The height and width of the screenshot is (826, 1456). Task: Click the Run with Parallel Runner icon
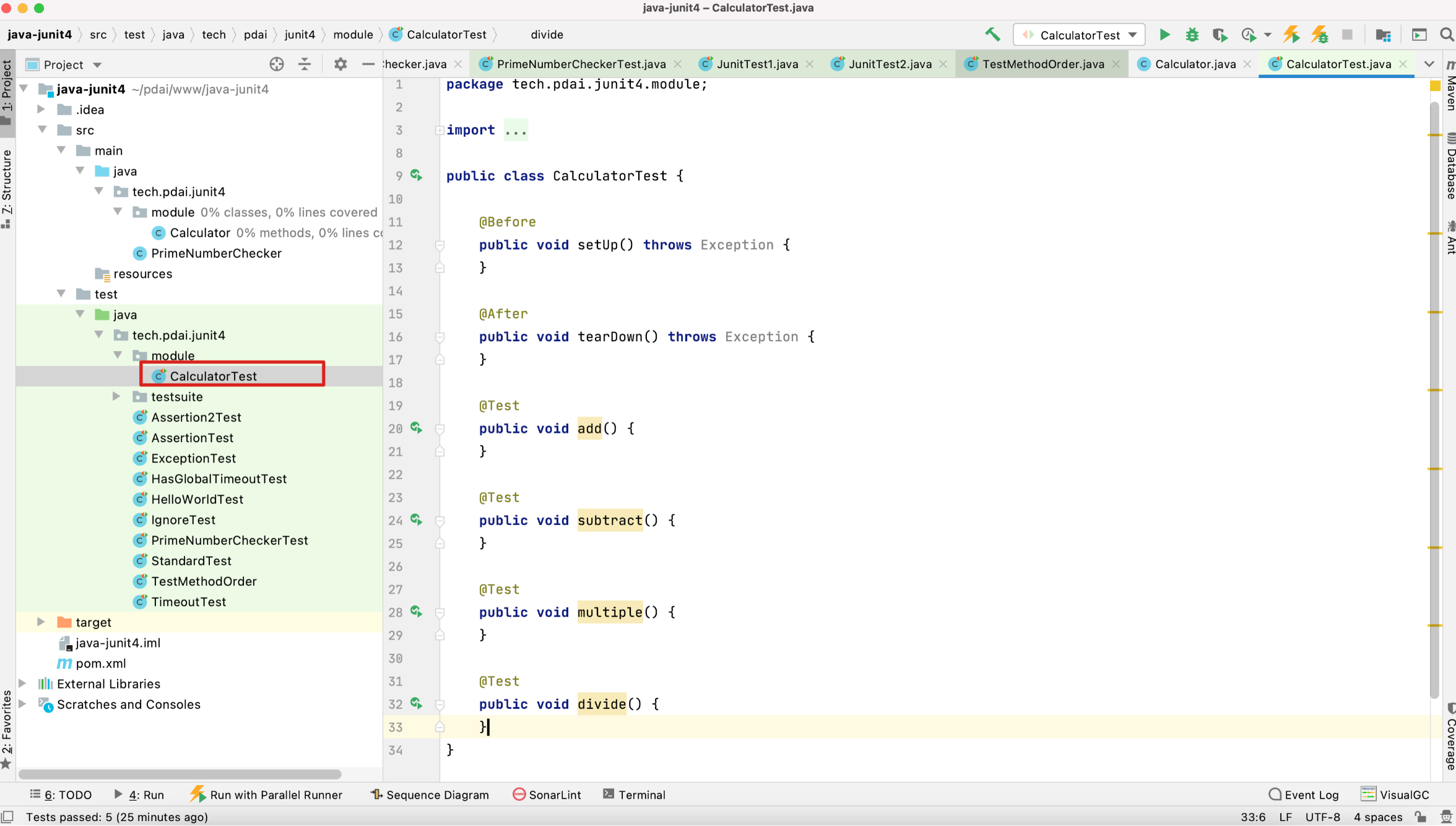coord(198,794)
